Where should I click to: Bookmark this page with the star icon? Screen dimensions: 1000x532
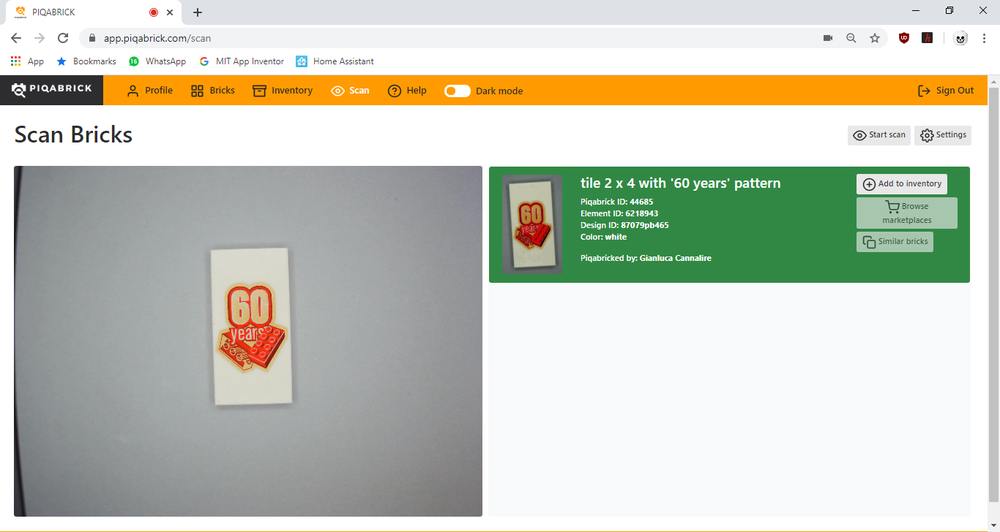click(874, 38)
